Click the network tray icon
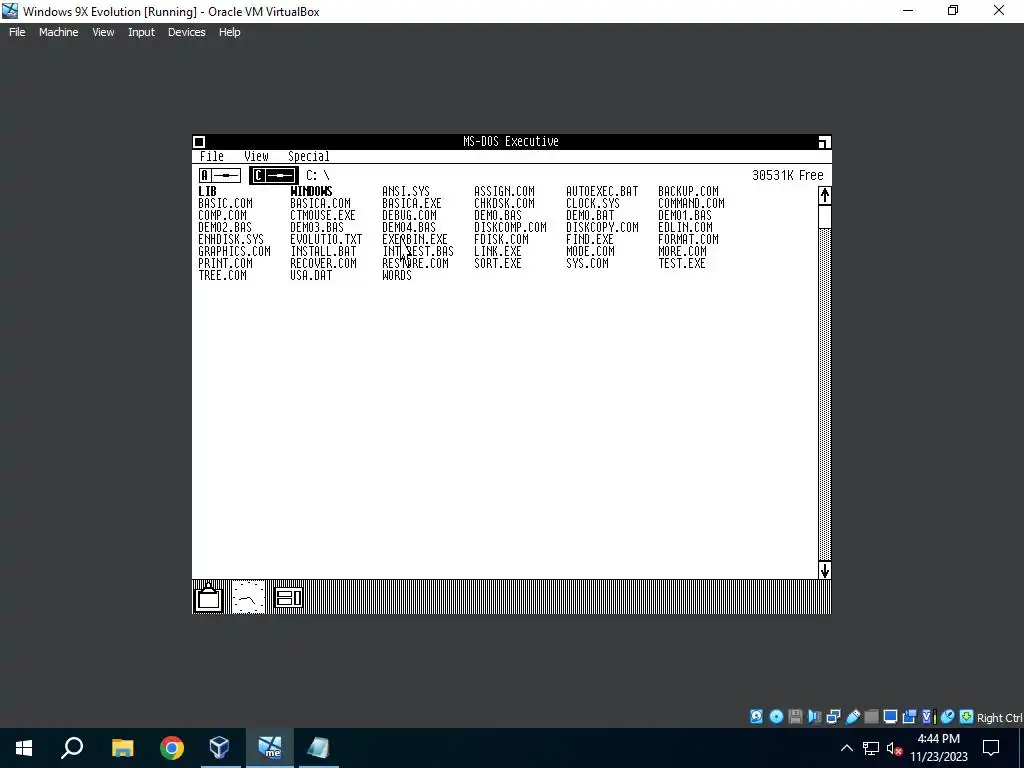 coord(871,748)
